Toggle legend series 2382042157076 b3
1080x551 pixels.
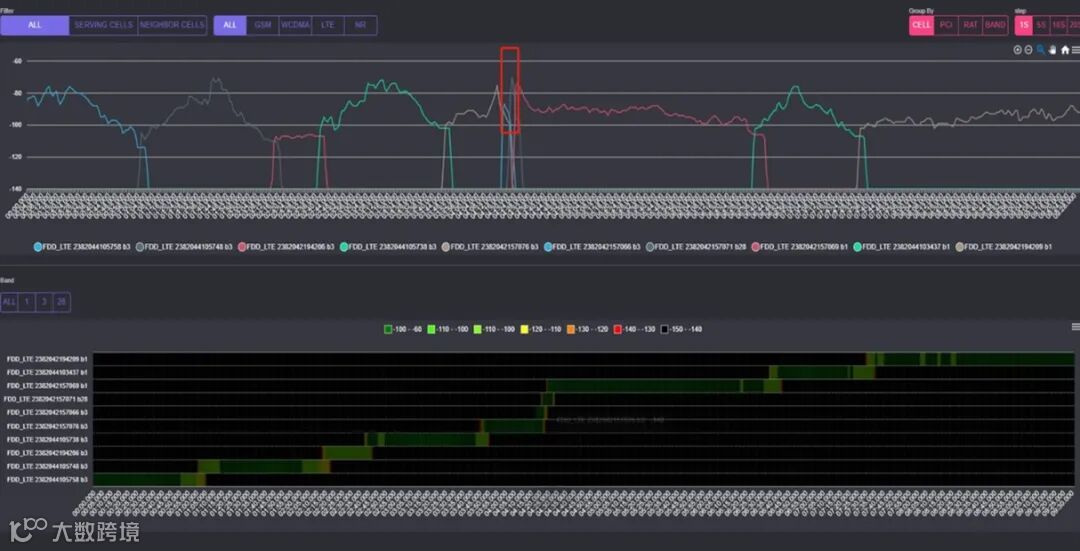(x=490, y=247)
